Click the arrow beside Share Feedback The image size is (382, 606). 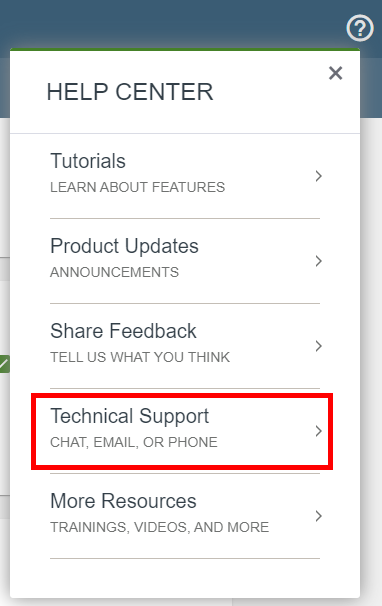pos(318,346)
